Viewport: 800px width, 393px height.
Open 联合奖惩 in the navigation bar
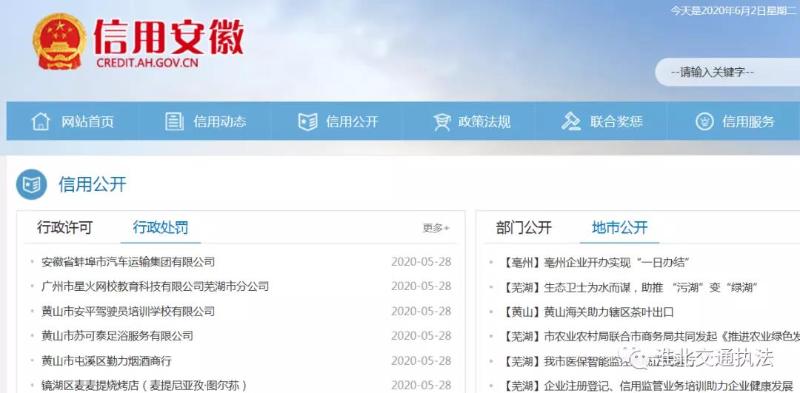tap(602, 121)
